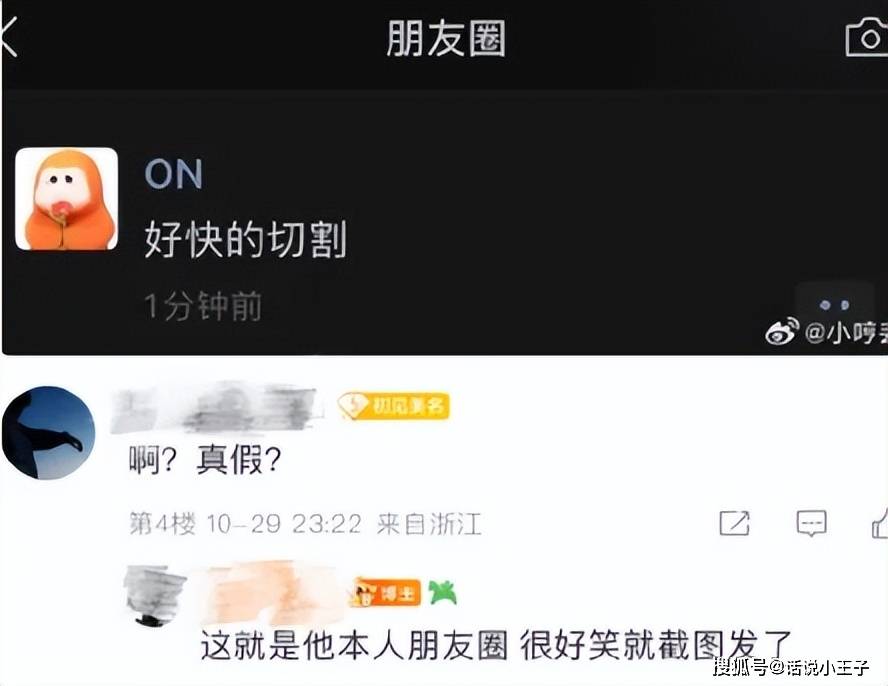The height and width of the screenshot is (686, 888).
Task: Tap the back arrow in Moments header
Action: tap(9, 36)
